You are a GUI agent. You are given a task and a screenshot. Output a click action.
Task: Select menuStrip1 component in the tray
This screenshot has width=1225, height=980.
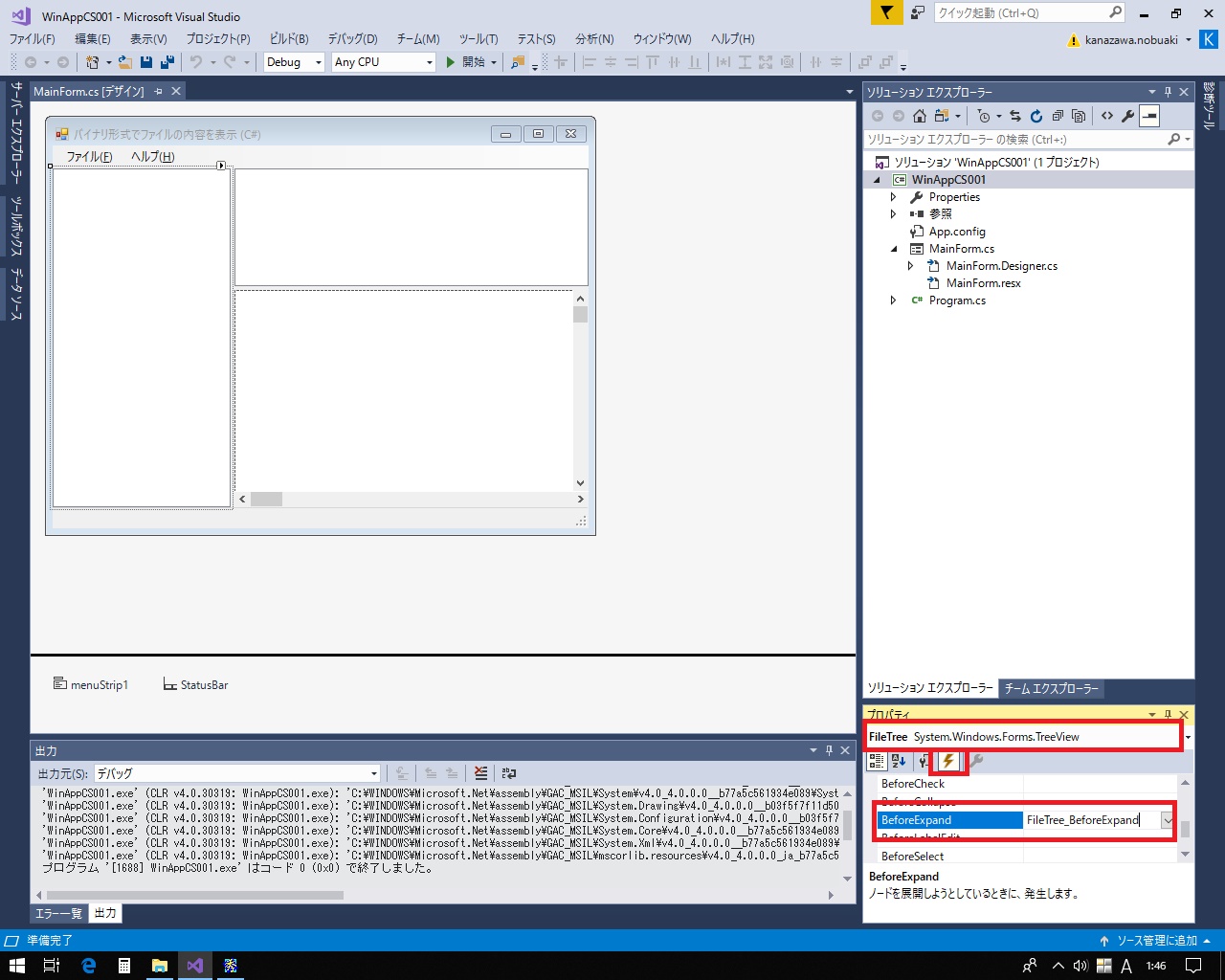point(90,684)
